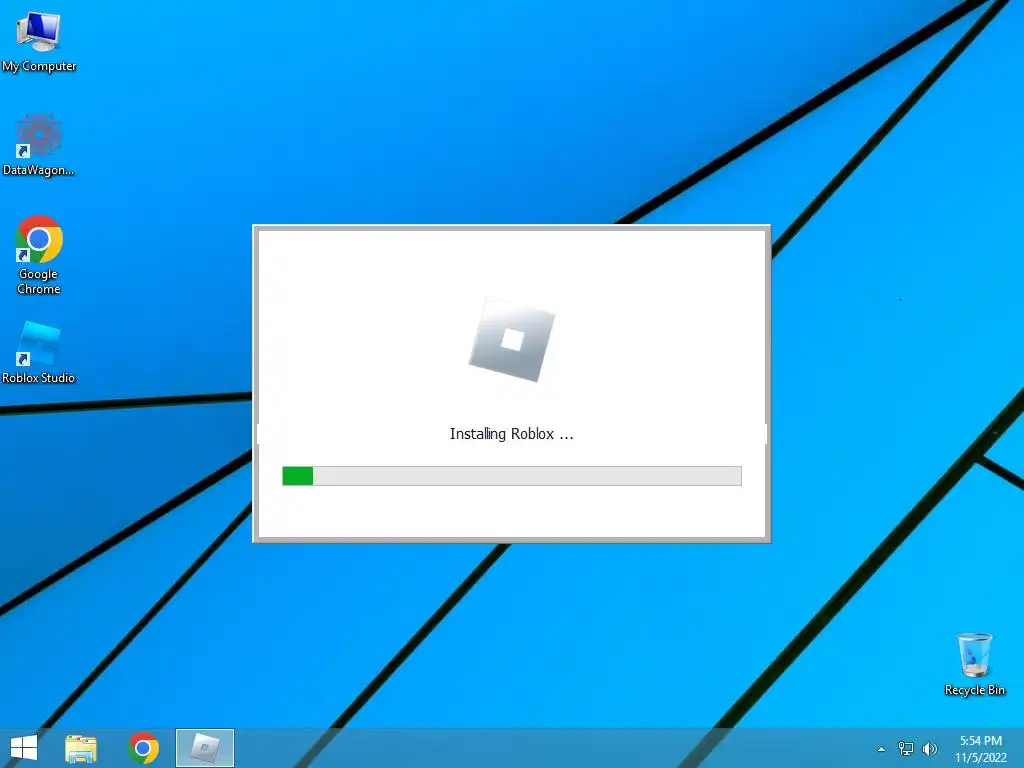Open the My Computer desktop icon

pyautogui.click(x=39, y=40)
